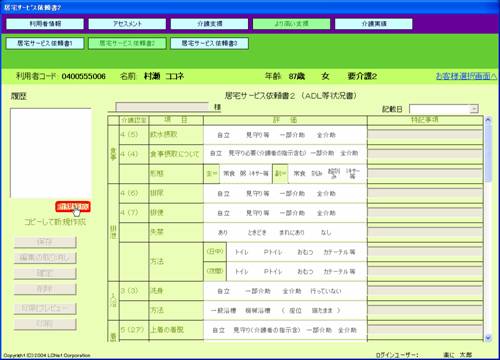Expand the 記載日 date dropdown
Viewport: 500px width, 360px height.
point(474,109)
